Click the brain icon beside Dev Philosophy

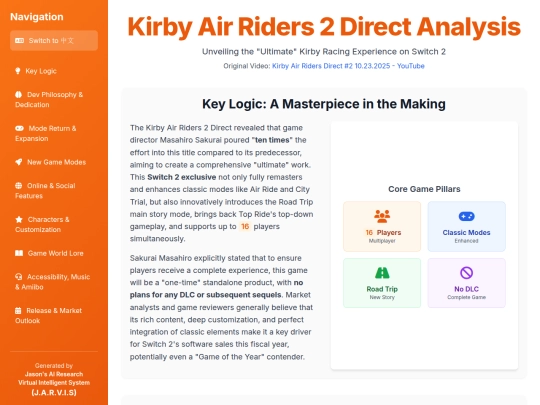coord(19,95)
